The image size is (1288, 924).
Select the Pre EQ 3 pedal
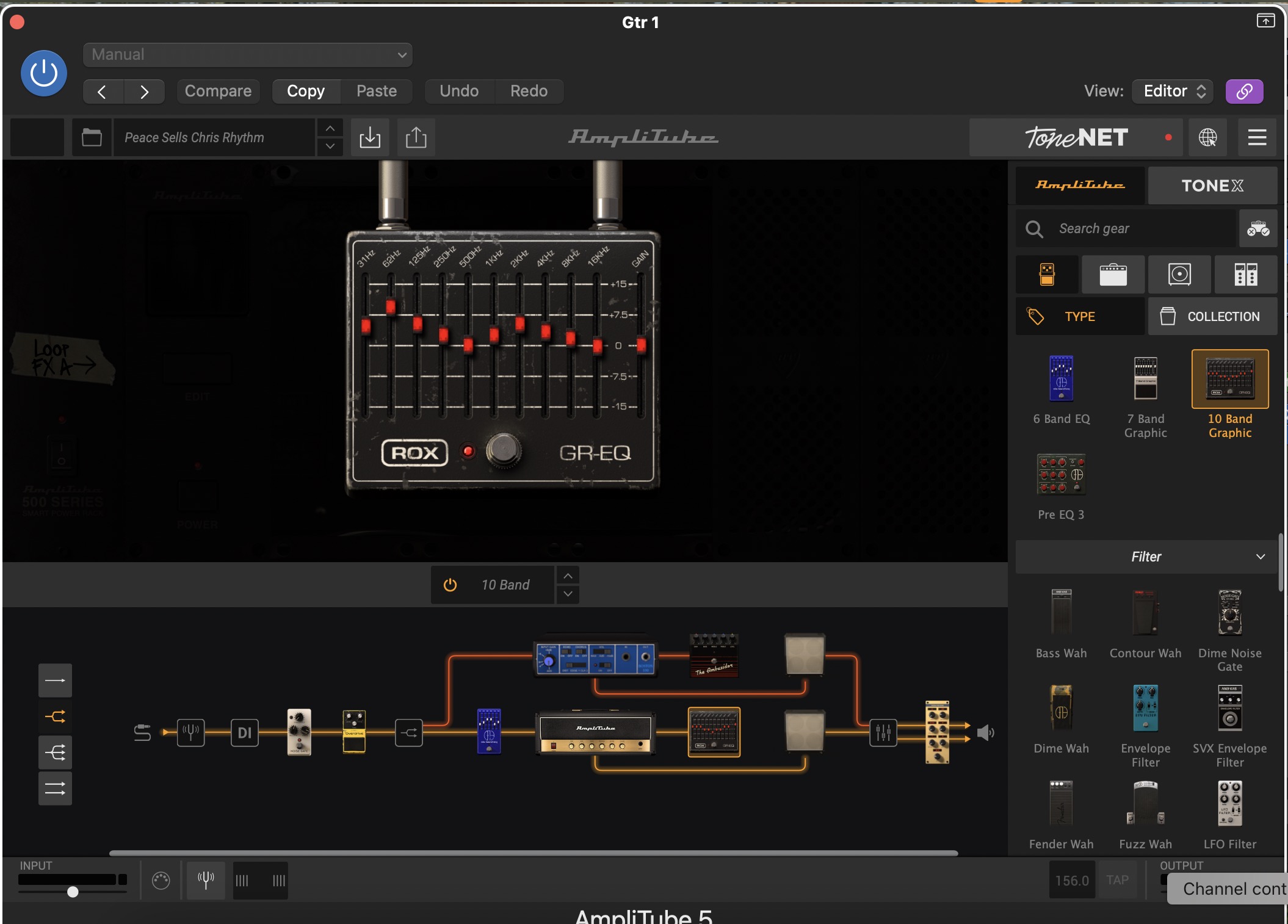[x=1062, y=474]
